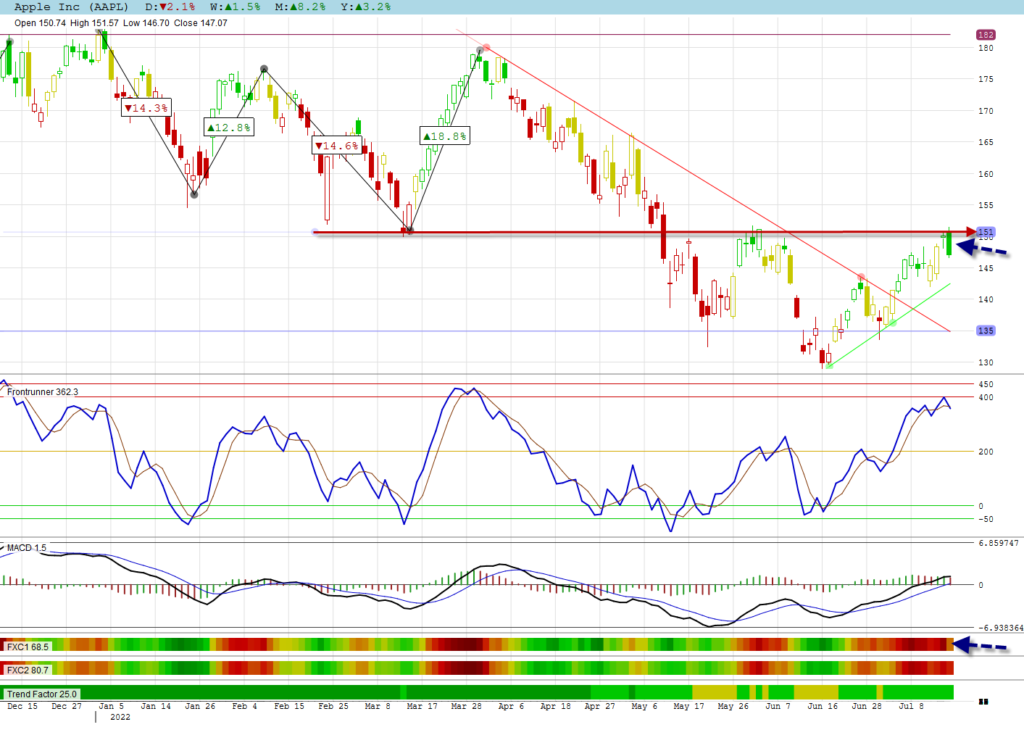
Task: Click the Dec 15 date label
Action: pos(22,706)
